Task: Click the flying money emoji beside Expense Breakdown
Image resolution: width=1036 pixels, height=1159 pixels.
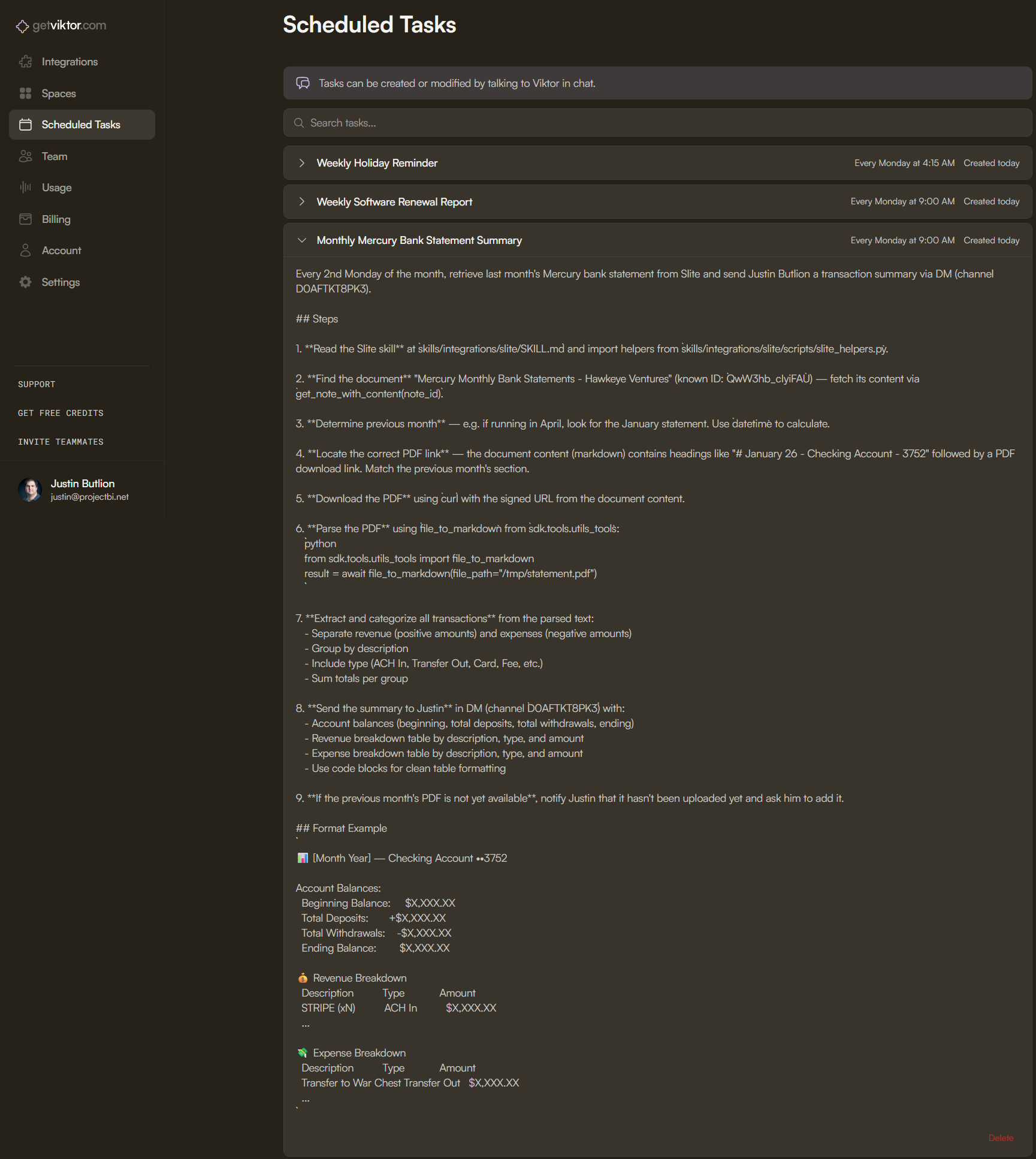Action: (303, 1053)
